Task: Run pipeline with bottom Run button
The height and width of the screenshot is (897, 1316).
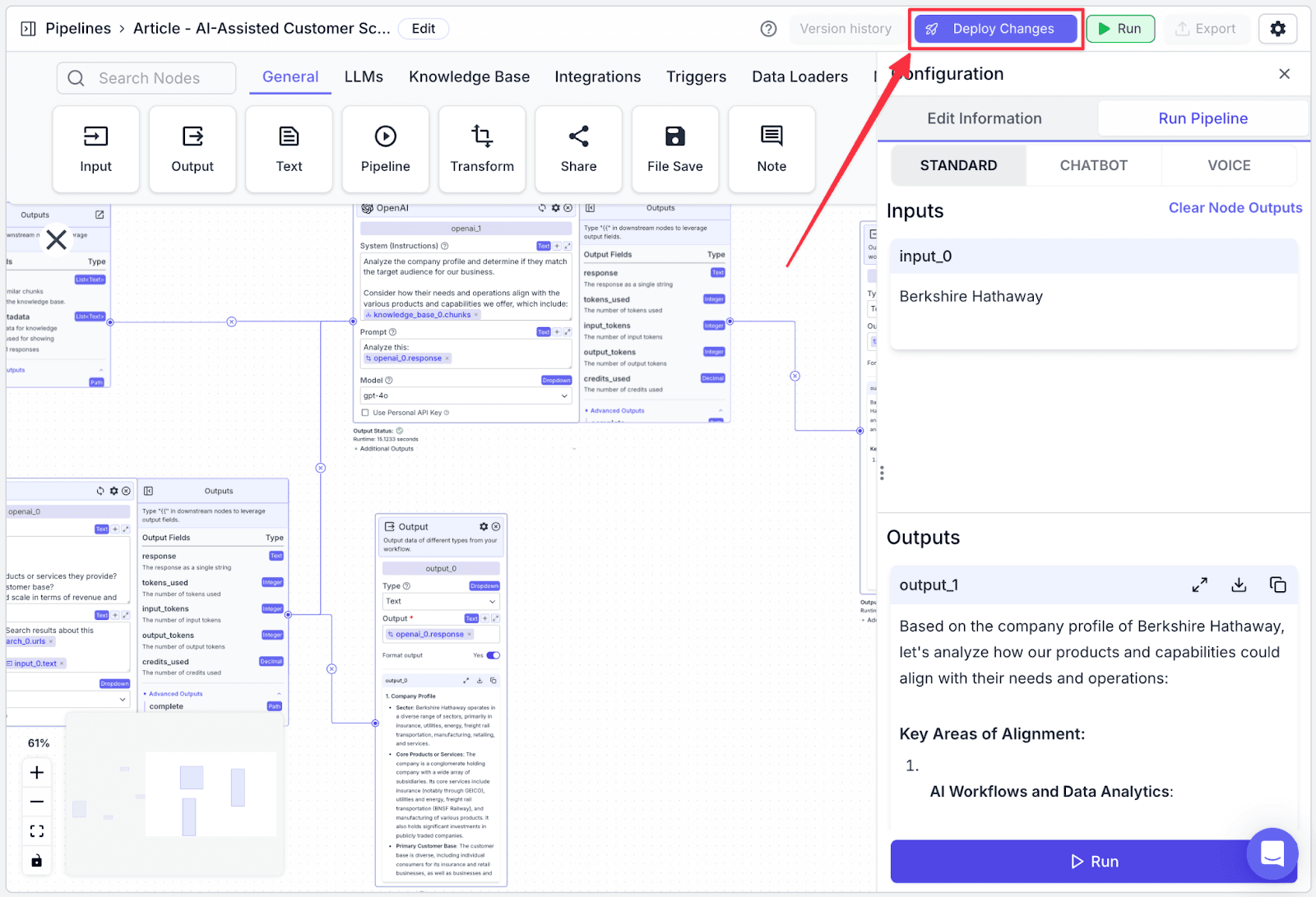Action: 1094,861
